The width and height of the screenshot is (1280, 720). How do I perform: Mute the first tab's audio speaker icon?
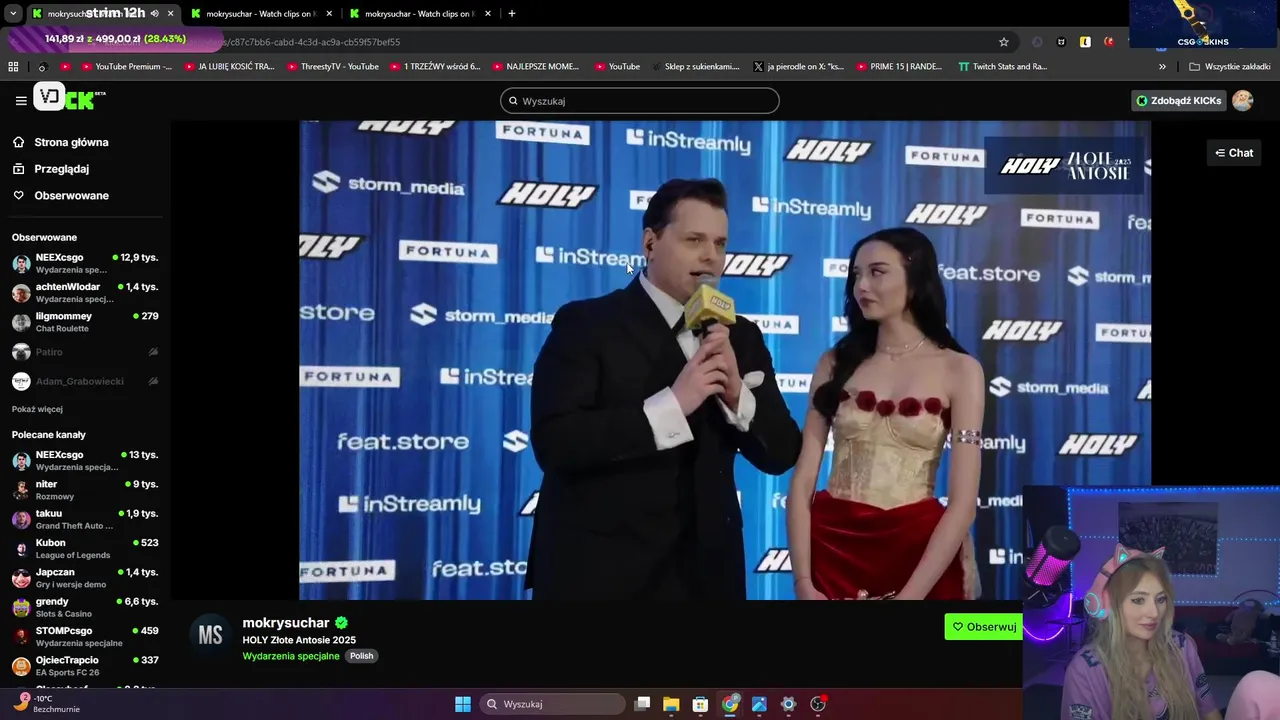coord(154,14)
